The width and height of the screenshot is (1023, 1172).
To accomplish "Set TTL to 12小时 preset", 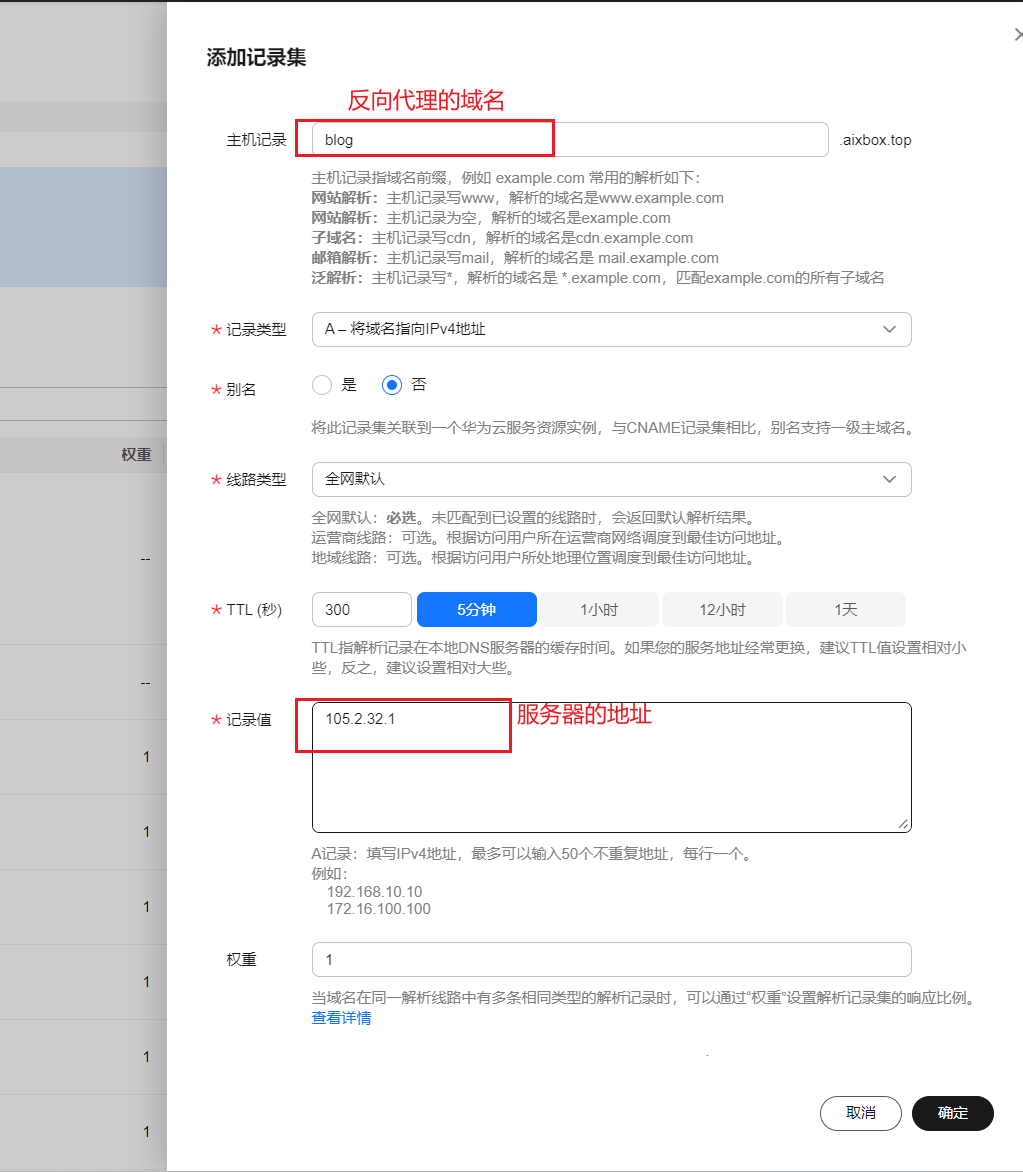I will (722, 610).
